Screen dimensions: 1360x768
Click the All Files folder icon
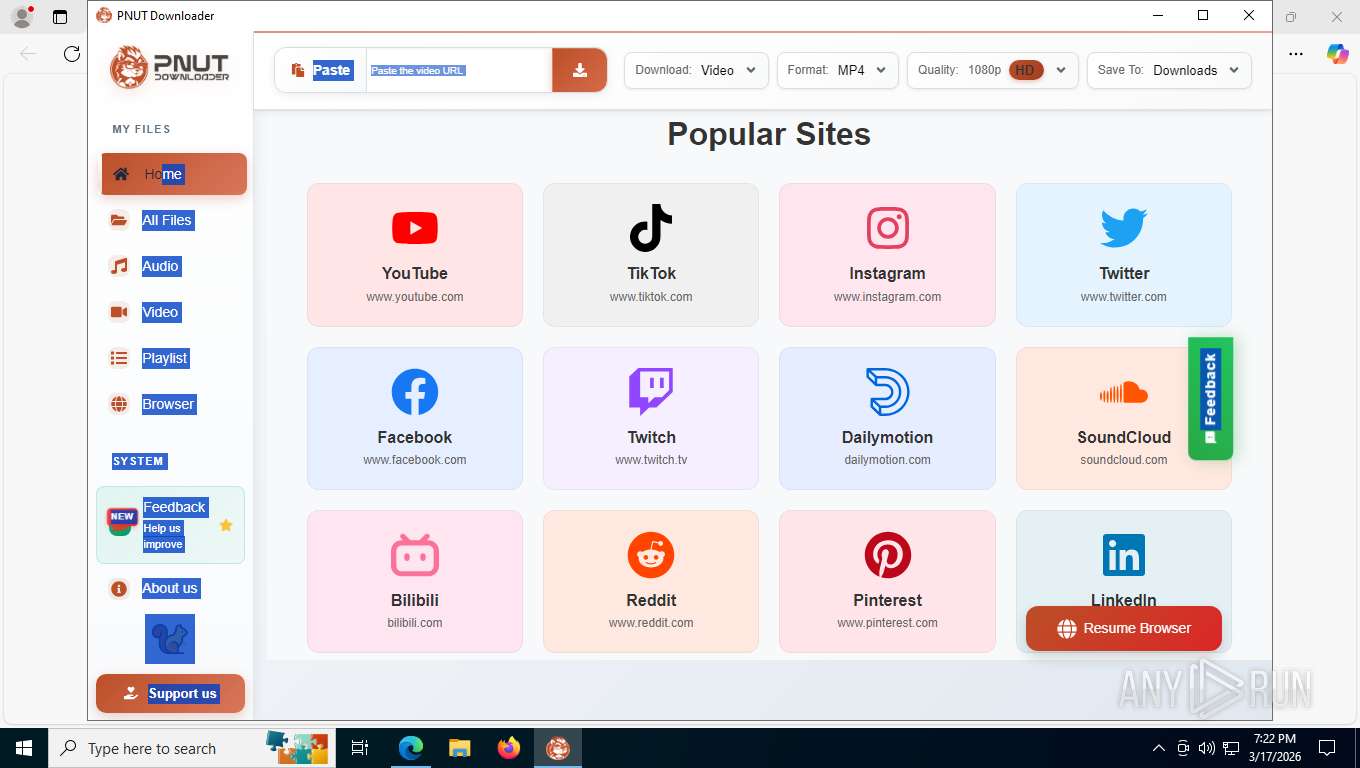pyautogui.click(x=119, y=220)
